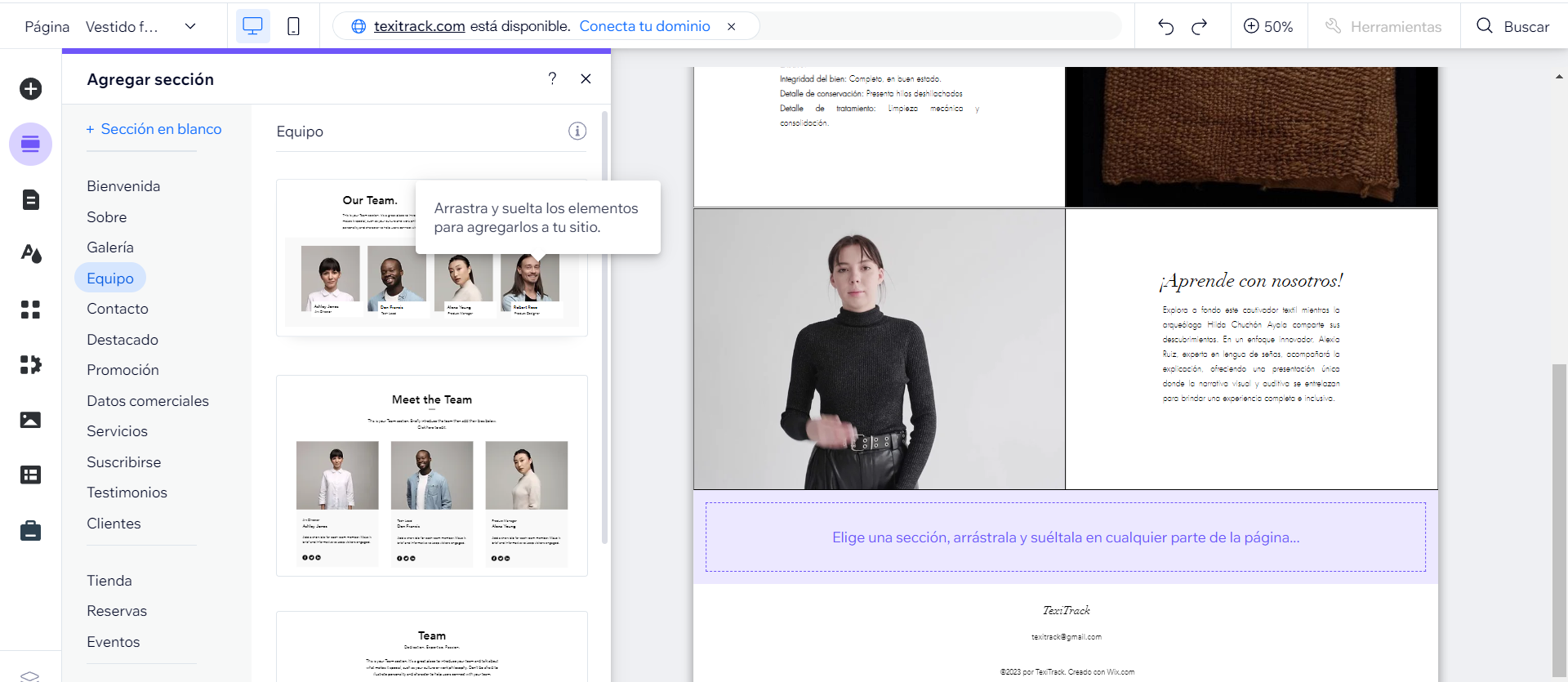1568x682 pixels.
Task: Select the Servicios category
Action: 118,431
